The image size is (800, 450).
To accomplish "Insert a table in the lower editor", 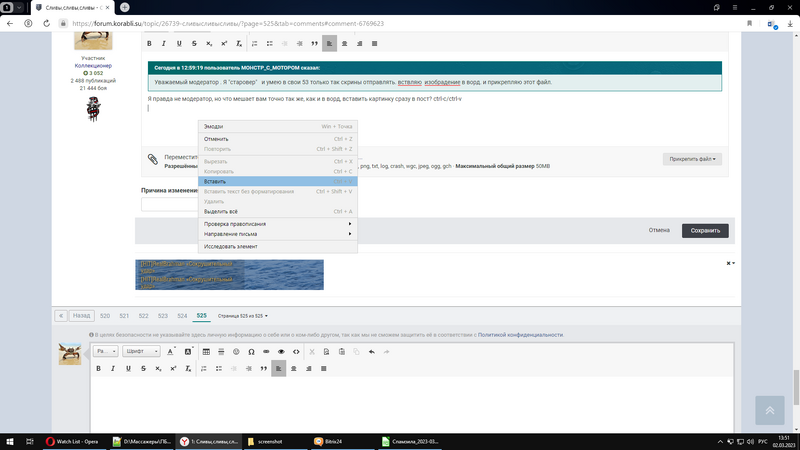I will tap(206, 352).
